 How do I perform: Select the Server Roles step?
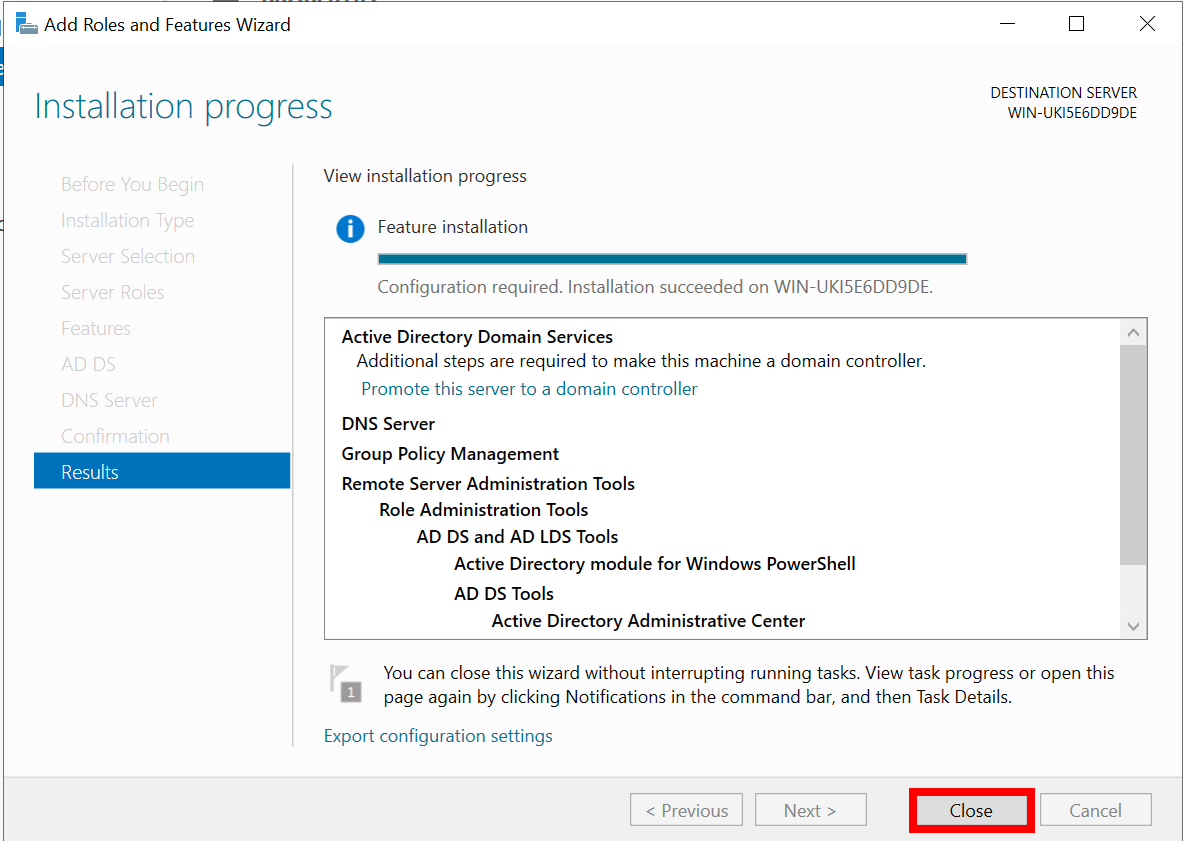click(112, 293)
